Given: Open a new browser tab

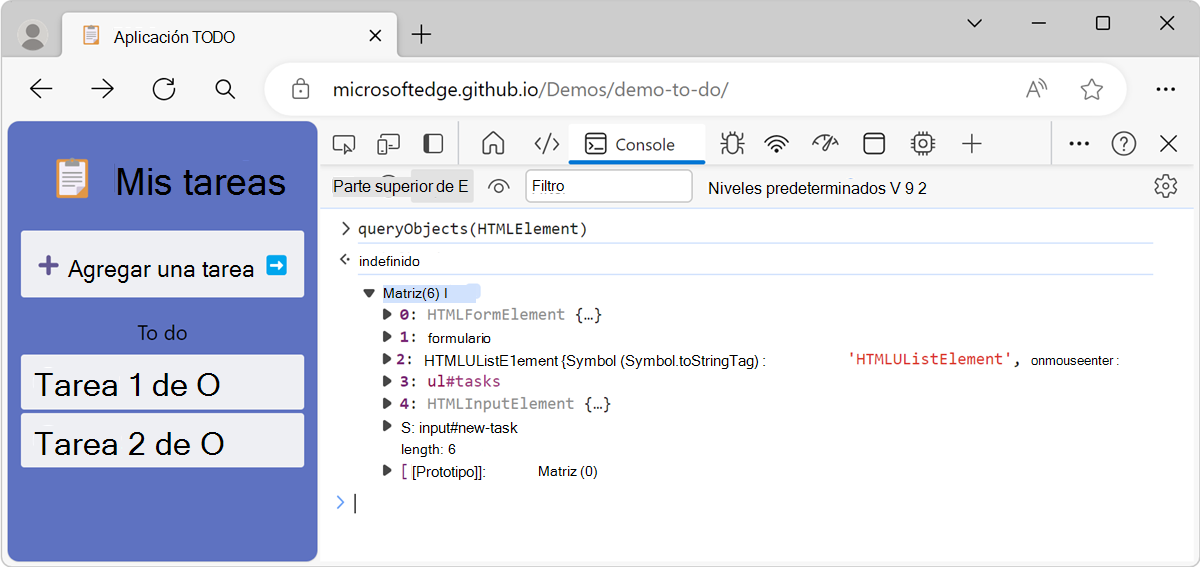Looking at the screenshot, I should [x=421, y=35].
